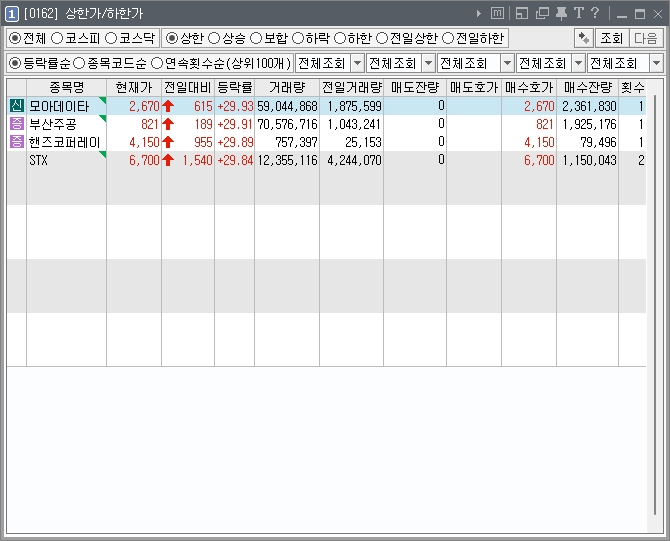Click the window number 1 icon
The height and width of the screenshot is (541, 670).
pyautogui.click(x=12, y=14)
